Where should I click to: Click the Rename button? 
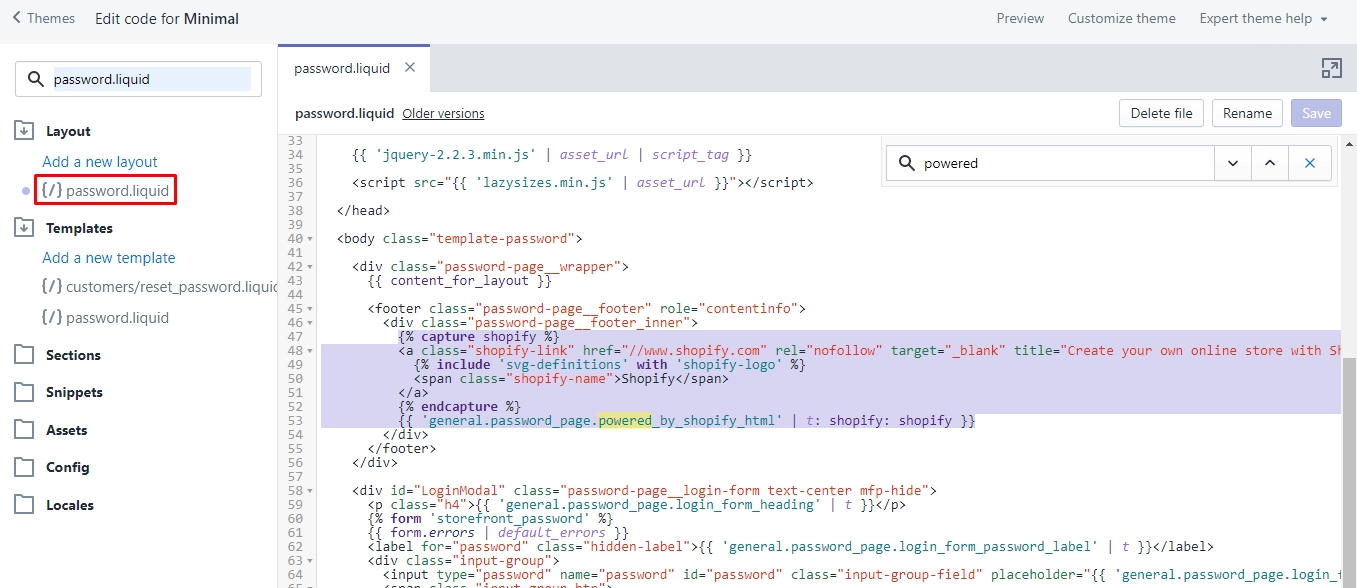click(1247, 113)
